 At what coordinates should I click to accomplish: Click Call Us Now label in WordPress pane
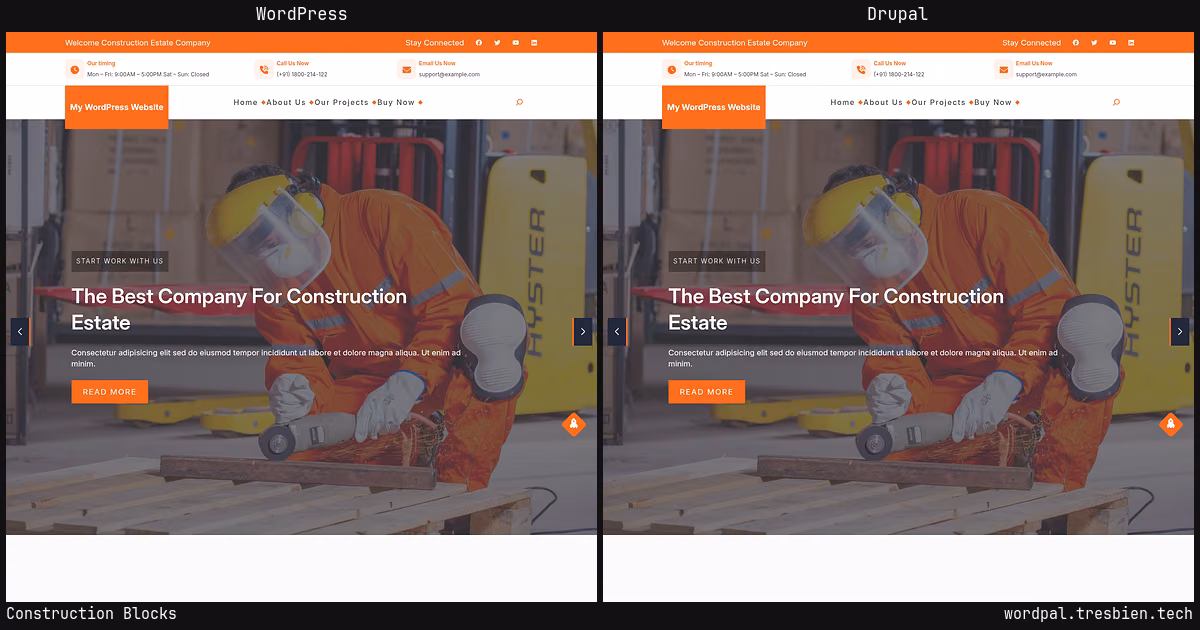293,63
